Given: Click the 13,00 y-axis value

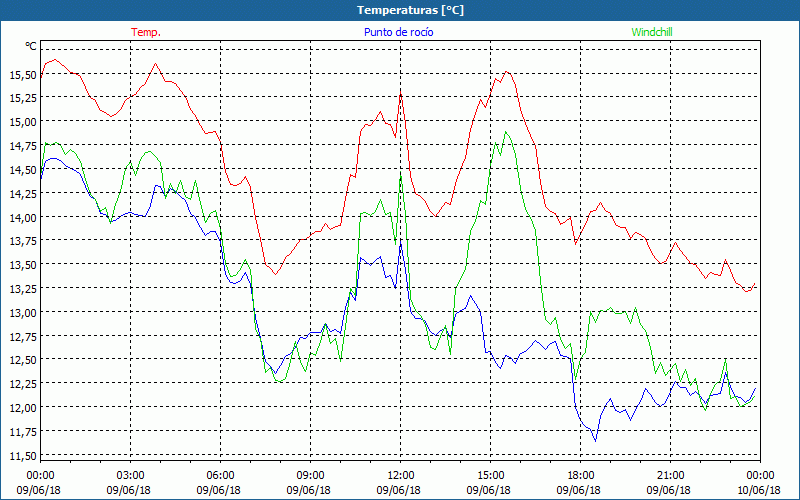Looking at the screenshot, I should coord(23,312).
